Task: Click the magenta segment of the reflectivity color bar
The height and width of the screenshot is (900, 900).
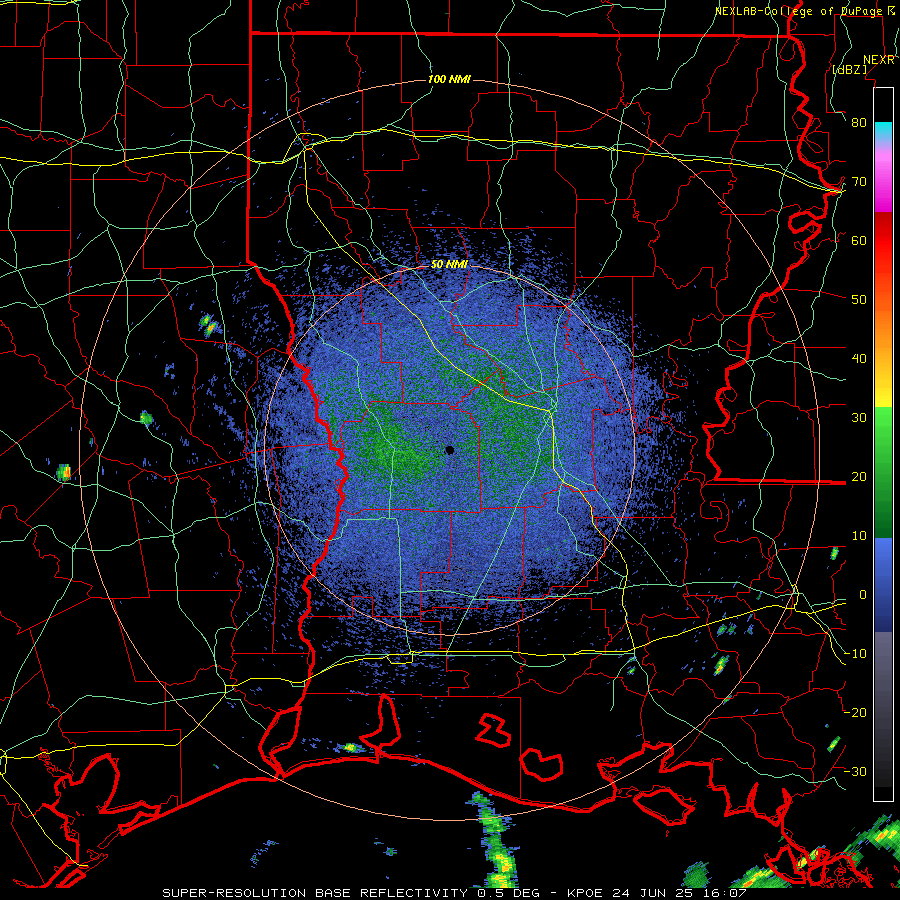Action: 883,184
